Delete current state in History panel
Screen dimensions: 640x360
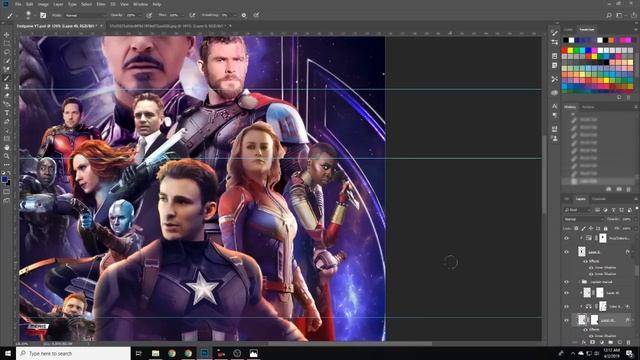click(x=629, y=189)
